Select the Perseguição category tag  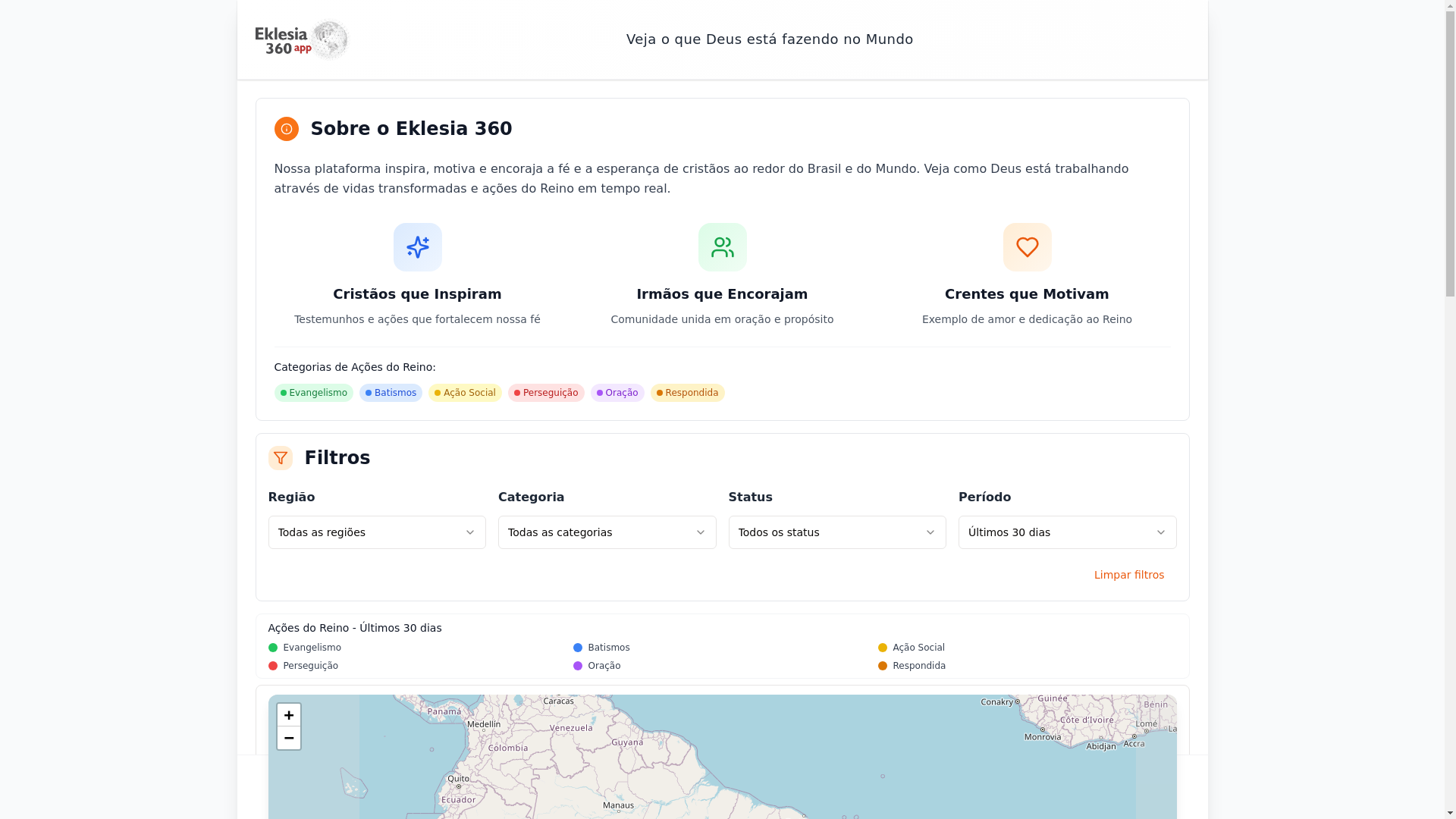coord(546,393)
